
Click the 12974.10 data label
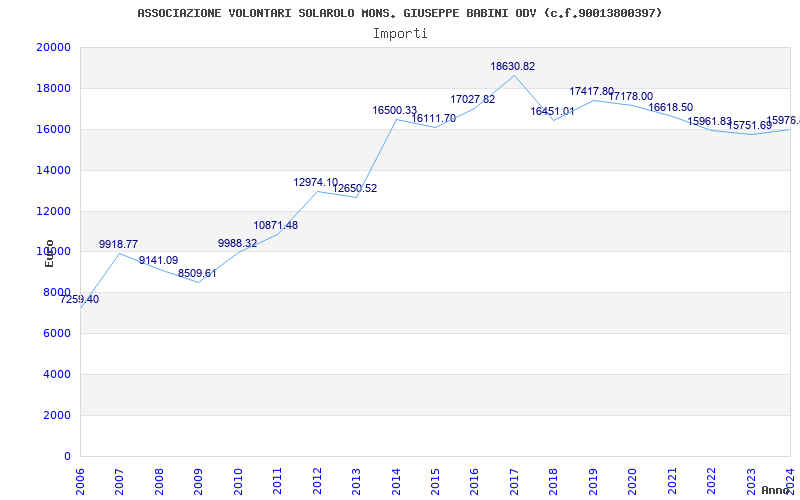tap(315, 182)
